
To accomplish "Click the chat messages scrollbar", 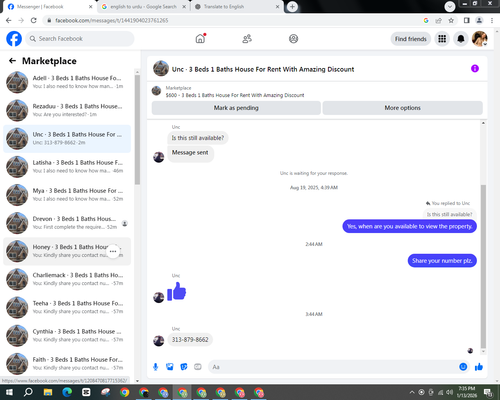I will (x=483, y=267).
